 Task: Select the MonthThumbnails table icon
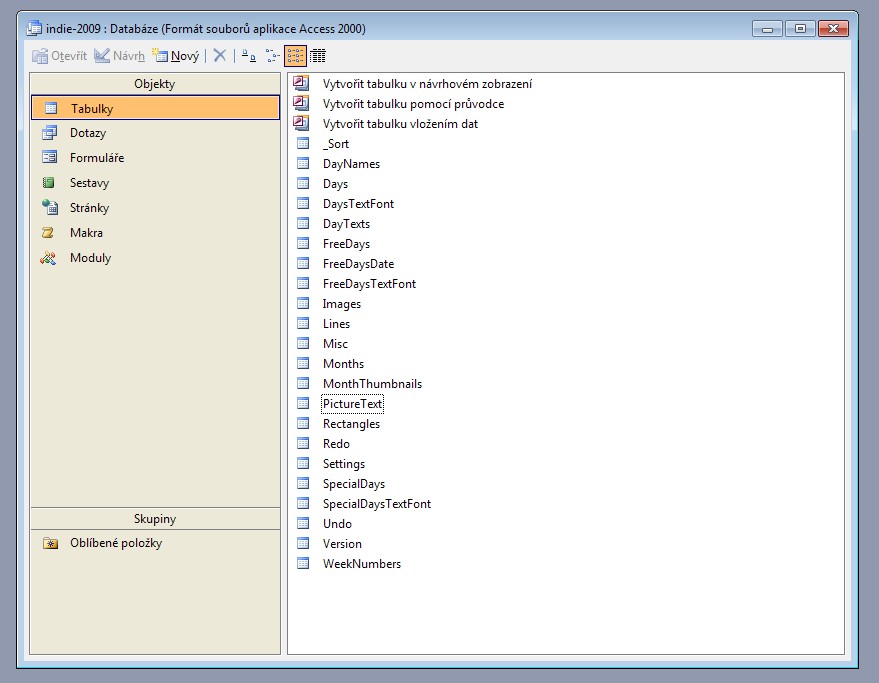pyautogui.click(x=303, y=384)
